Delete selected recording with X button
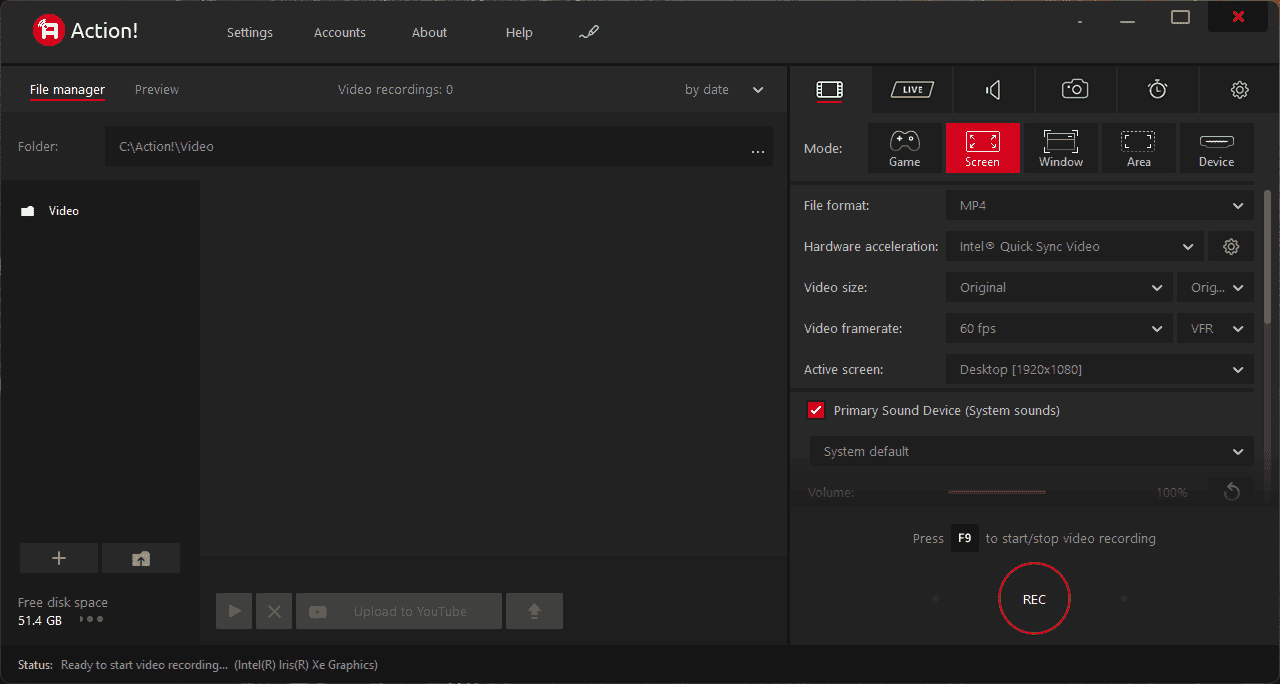This screenshot has height=684, width=1280. (274, 611)
